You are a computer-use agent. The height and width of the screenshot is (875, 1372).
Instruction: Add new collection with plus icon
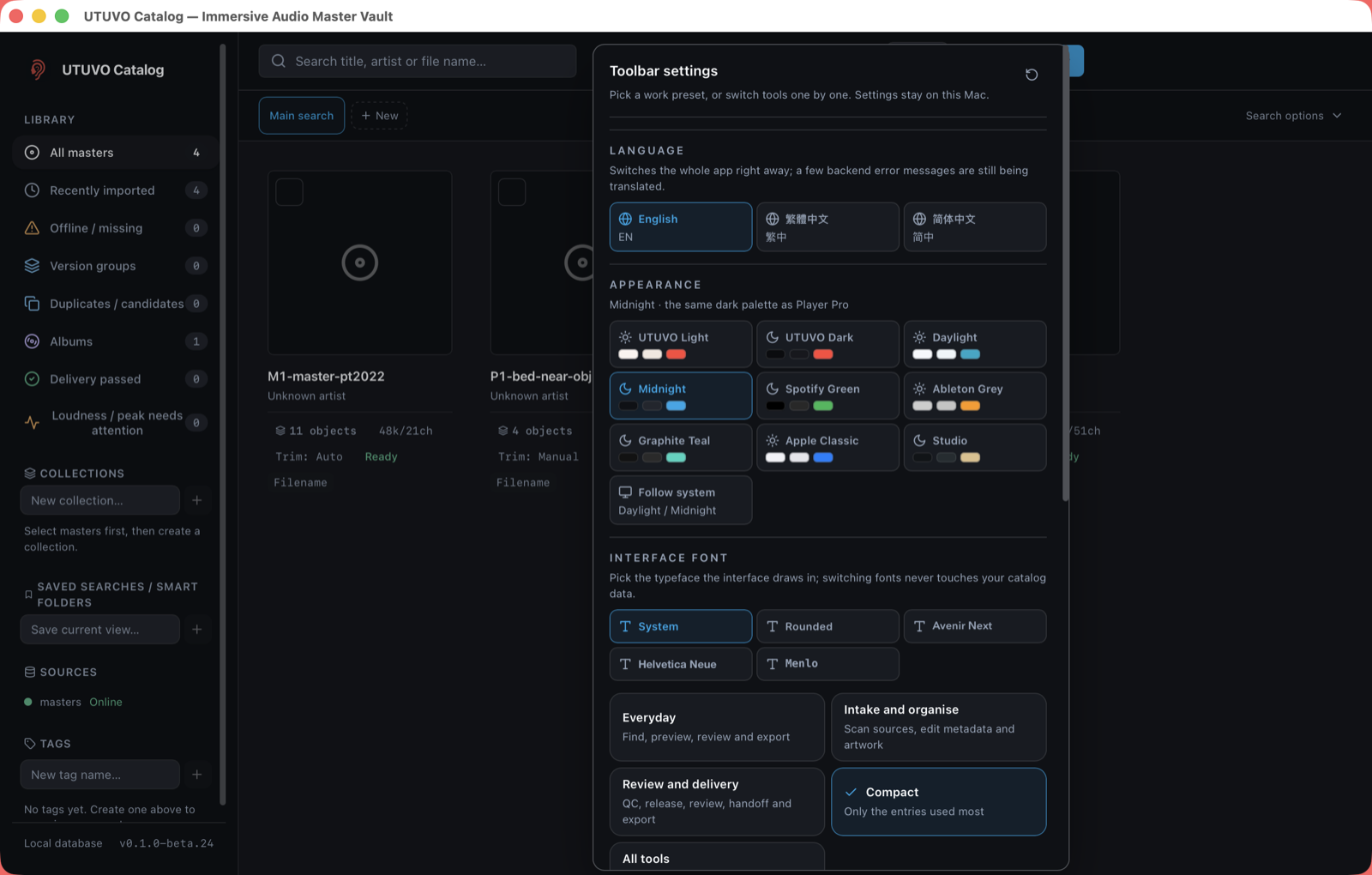click(197, 500)
